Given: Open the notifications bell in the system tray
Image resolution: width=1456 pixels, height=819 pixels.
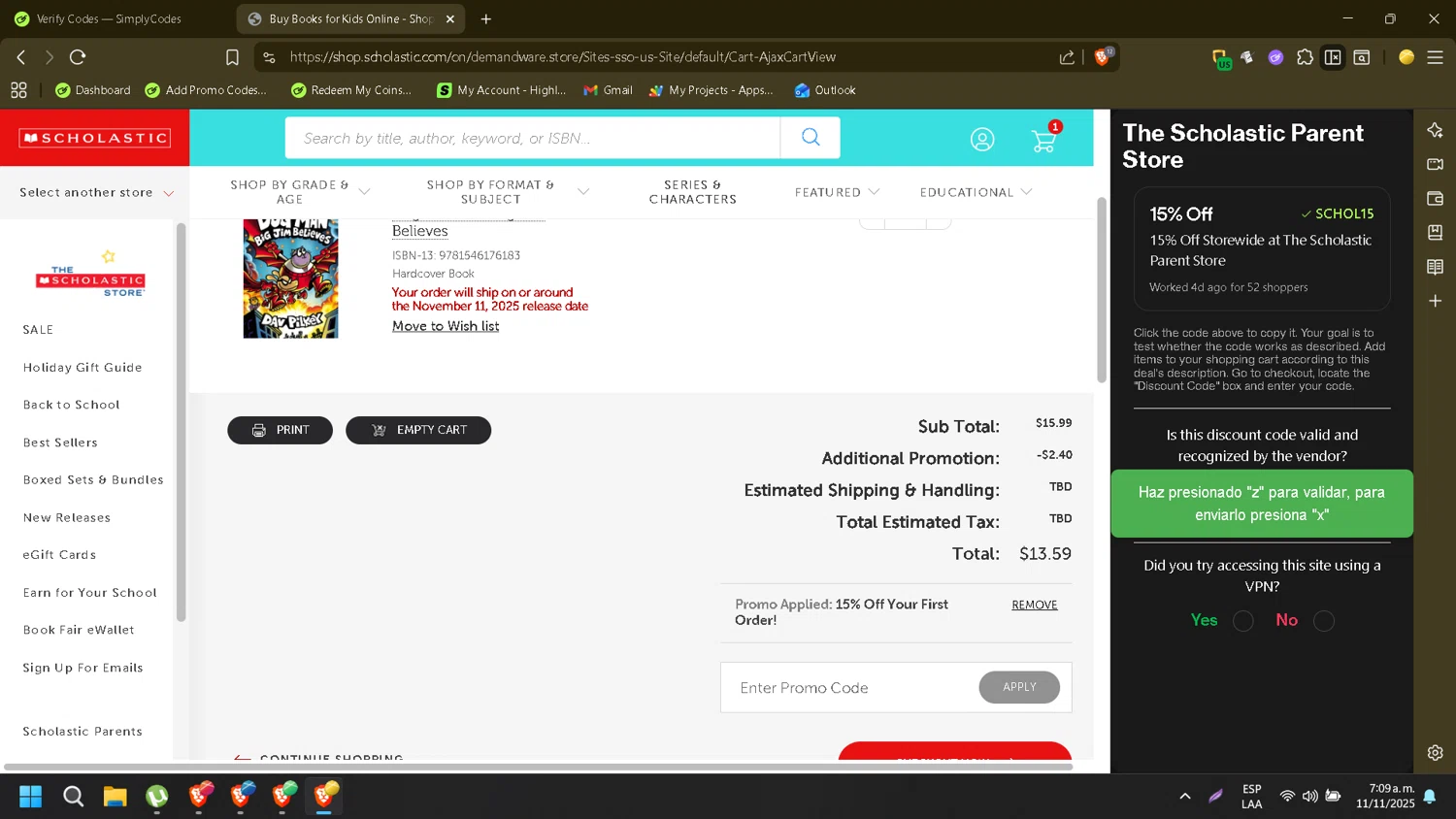Looking at the screenshot, I should 1429,797.
